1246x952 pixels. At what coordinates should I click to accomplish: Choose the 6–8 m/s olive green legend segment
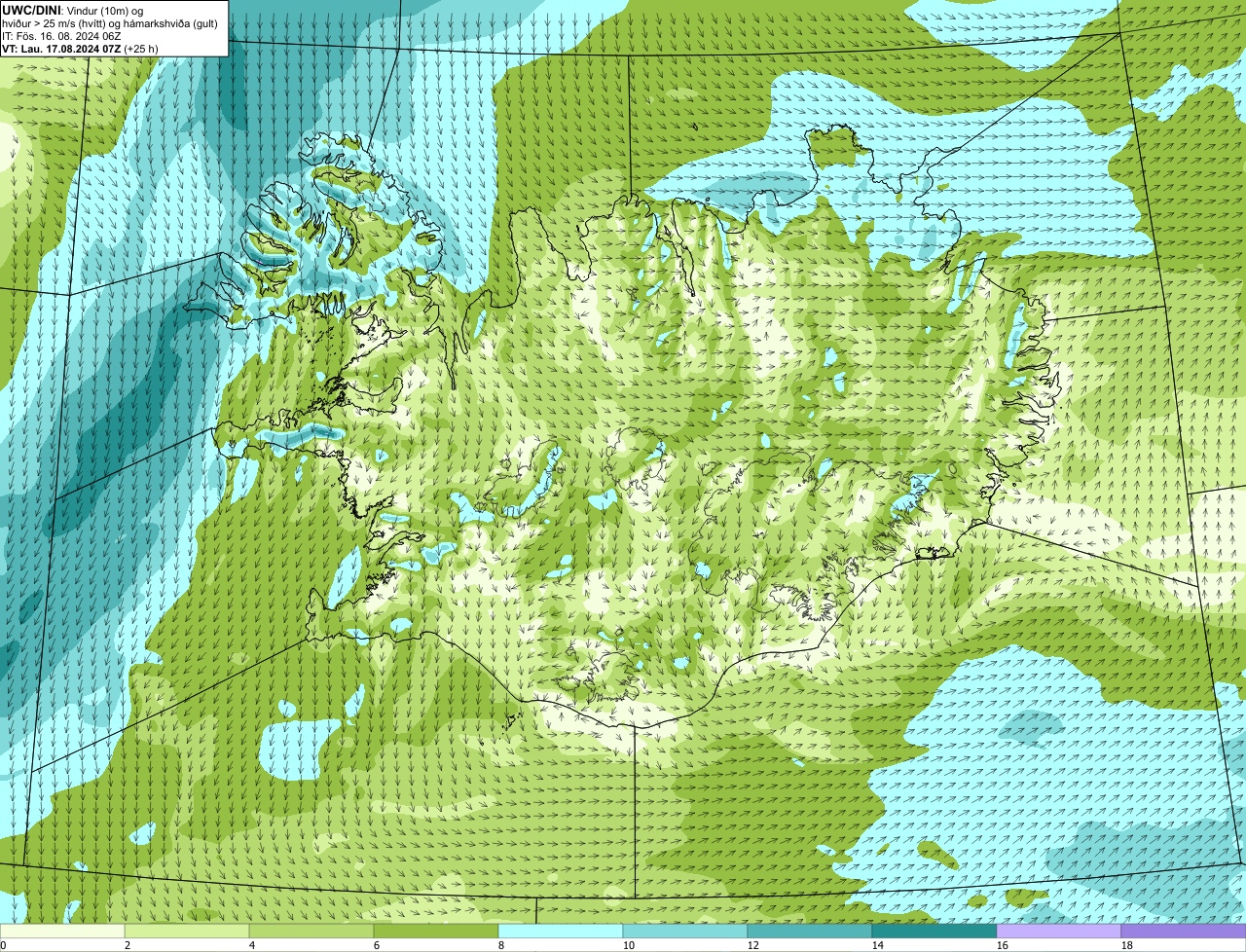pos(436,932)
